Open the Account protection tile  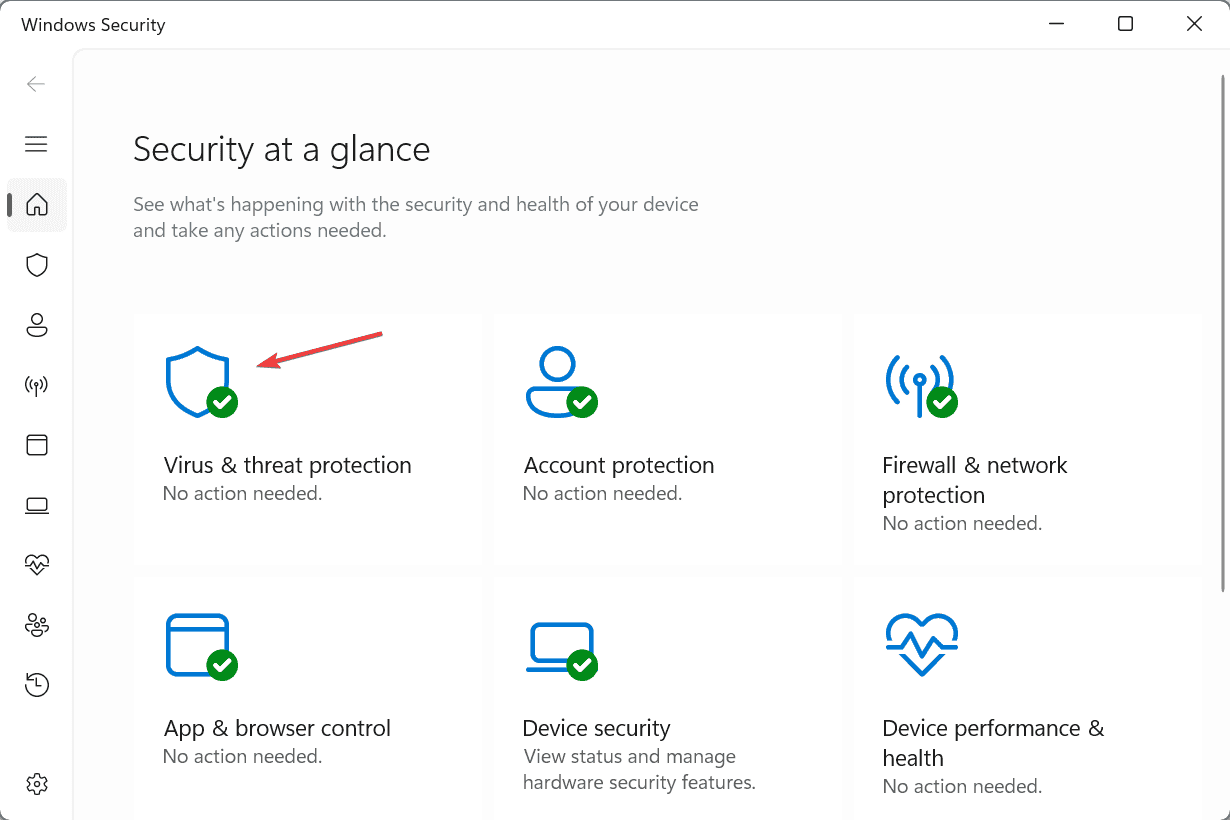coord(667,440)
